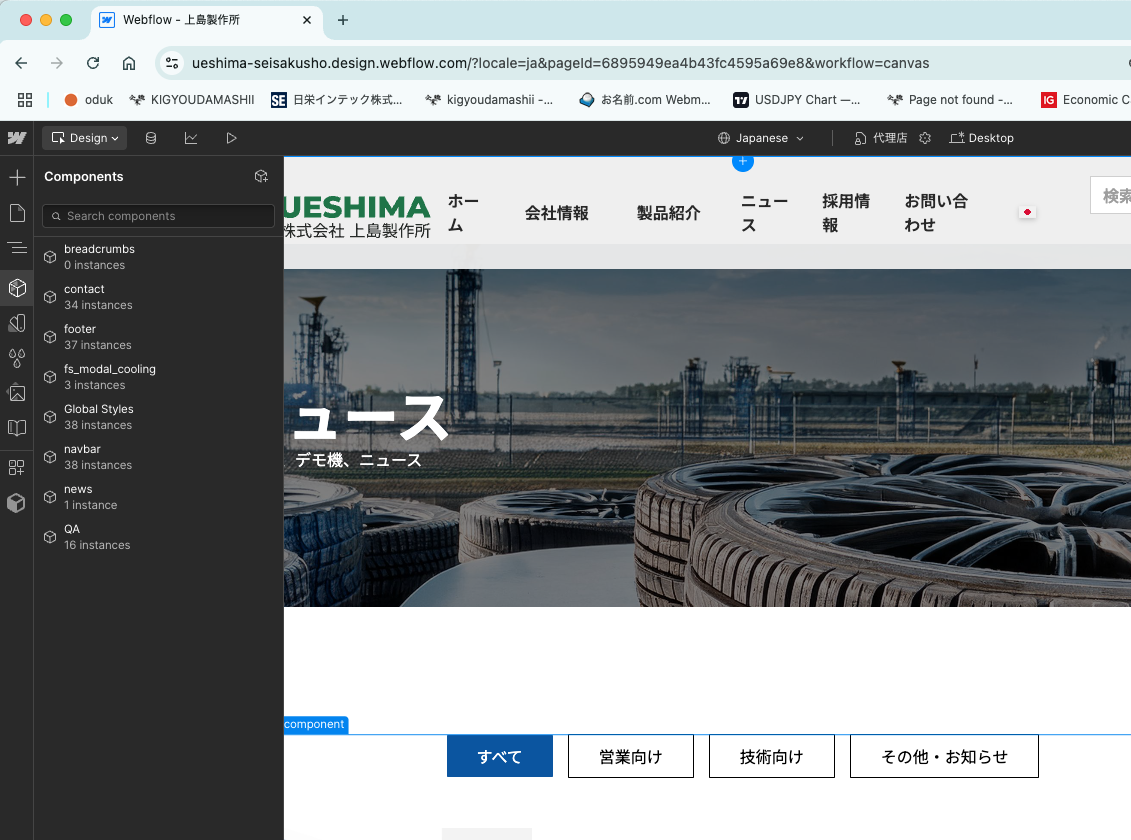Go to the browser home icon

tap(129, 63)
